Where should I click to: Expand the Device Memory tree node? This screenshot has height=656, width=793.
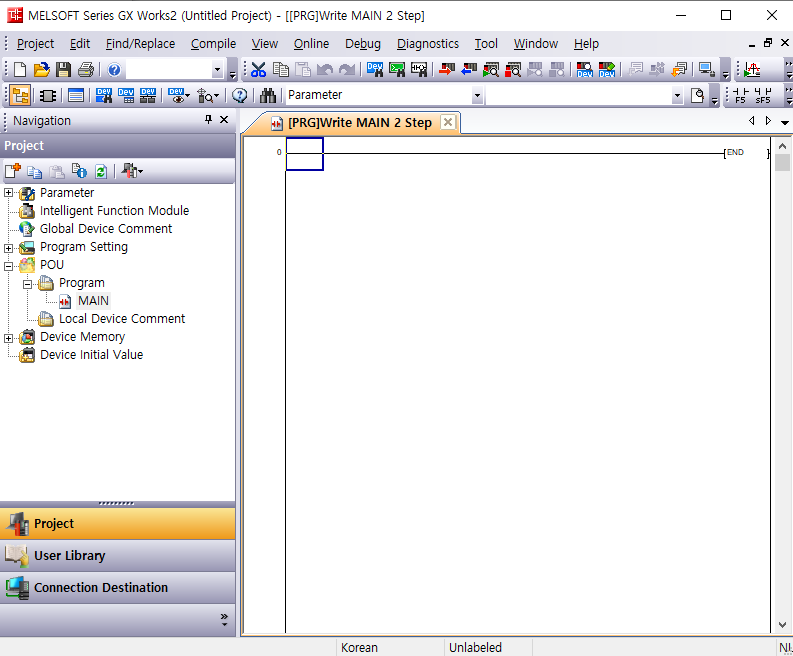8,338
